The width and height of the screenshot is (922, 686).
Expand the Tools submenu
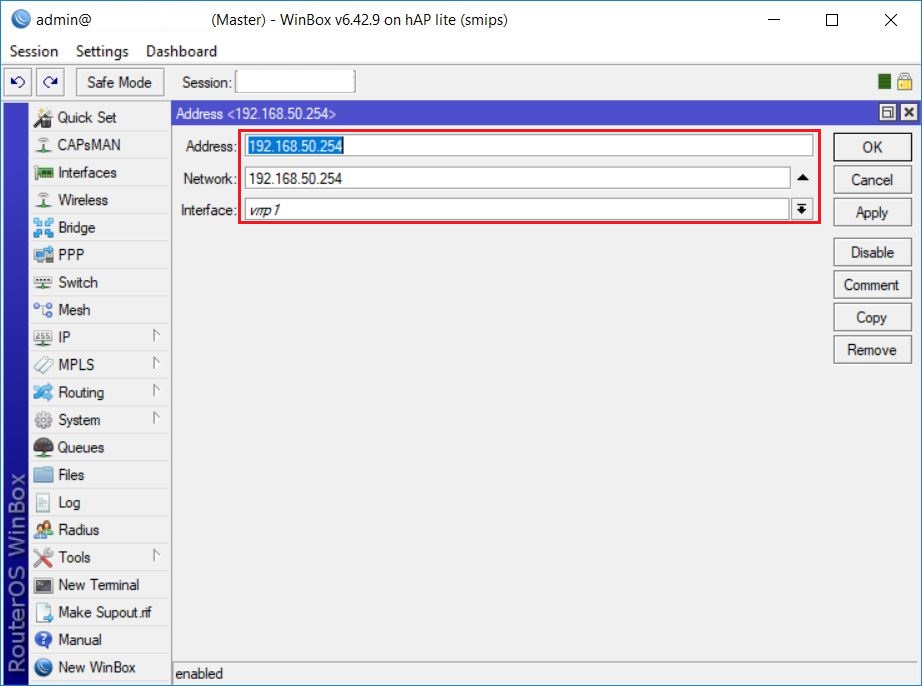click(x=156, y=556)
